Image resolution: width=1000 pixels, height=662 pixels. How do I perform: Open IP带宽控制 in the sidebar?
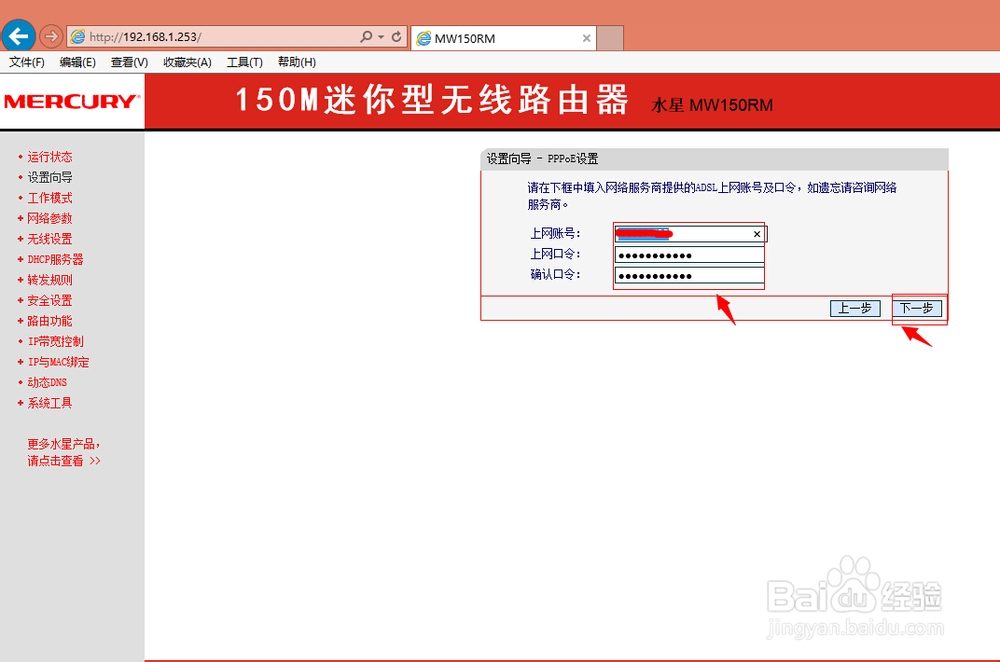pos(55,341)
